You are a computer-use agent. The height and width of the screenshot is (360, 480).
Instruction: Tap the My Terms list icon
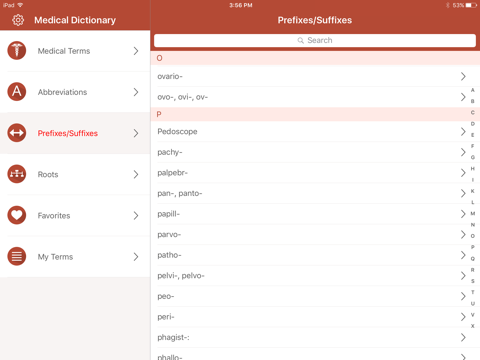pos(17,256)
